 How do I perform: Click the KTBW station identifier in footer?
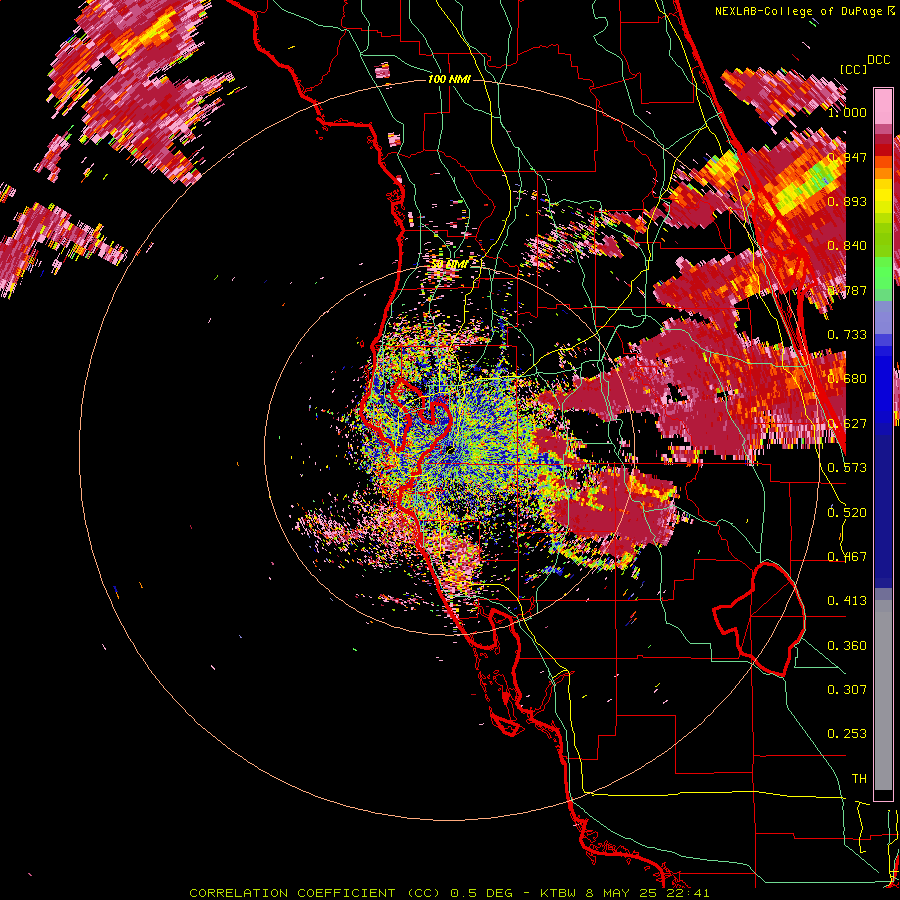[557, 893]
